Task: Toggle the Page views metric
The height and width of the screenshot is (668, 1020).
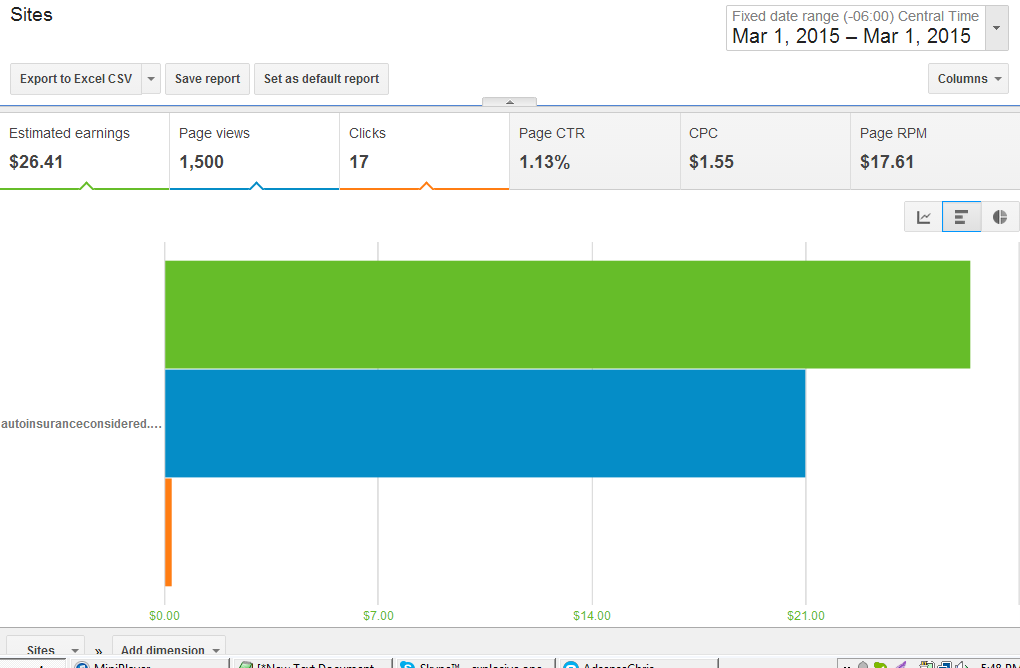Action: pyautogui.click(x=254, y=151)
